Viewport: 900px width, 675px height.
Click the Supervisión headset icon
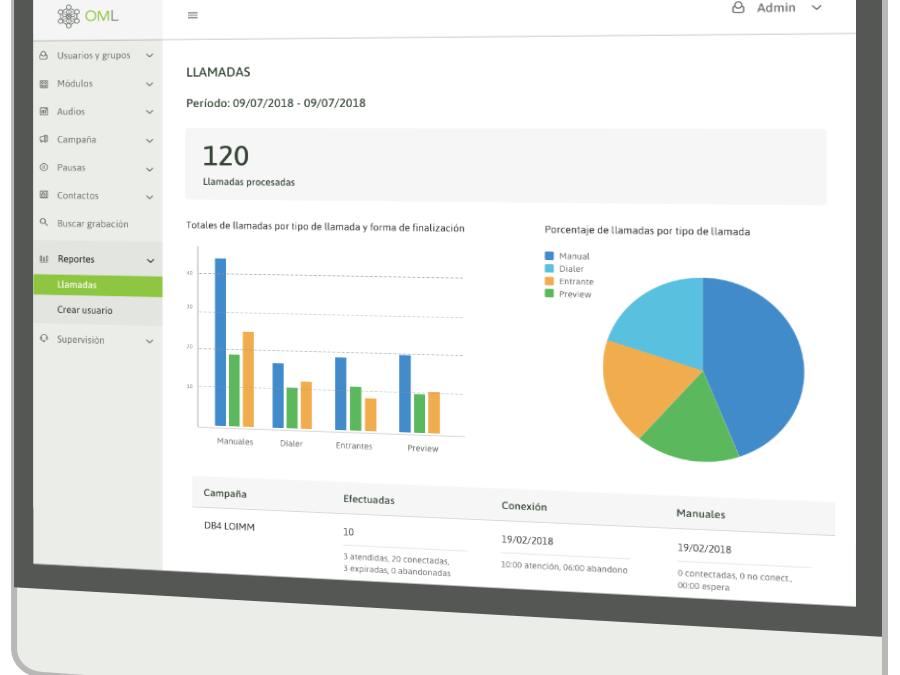tap(44, 340)
